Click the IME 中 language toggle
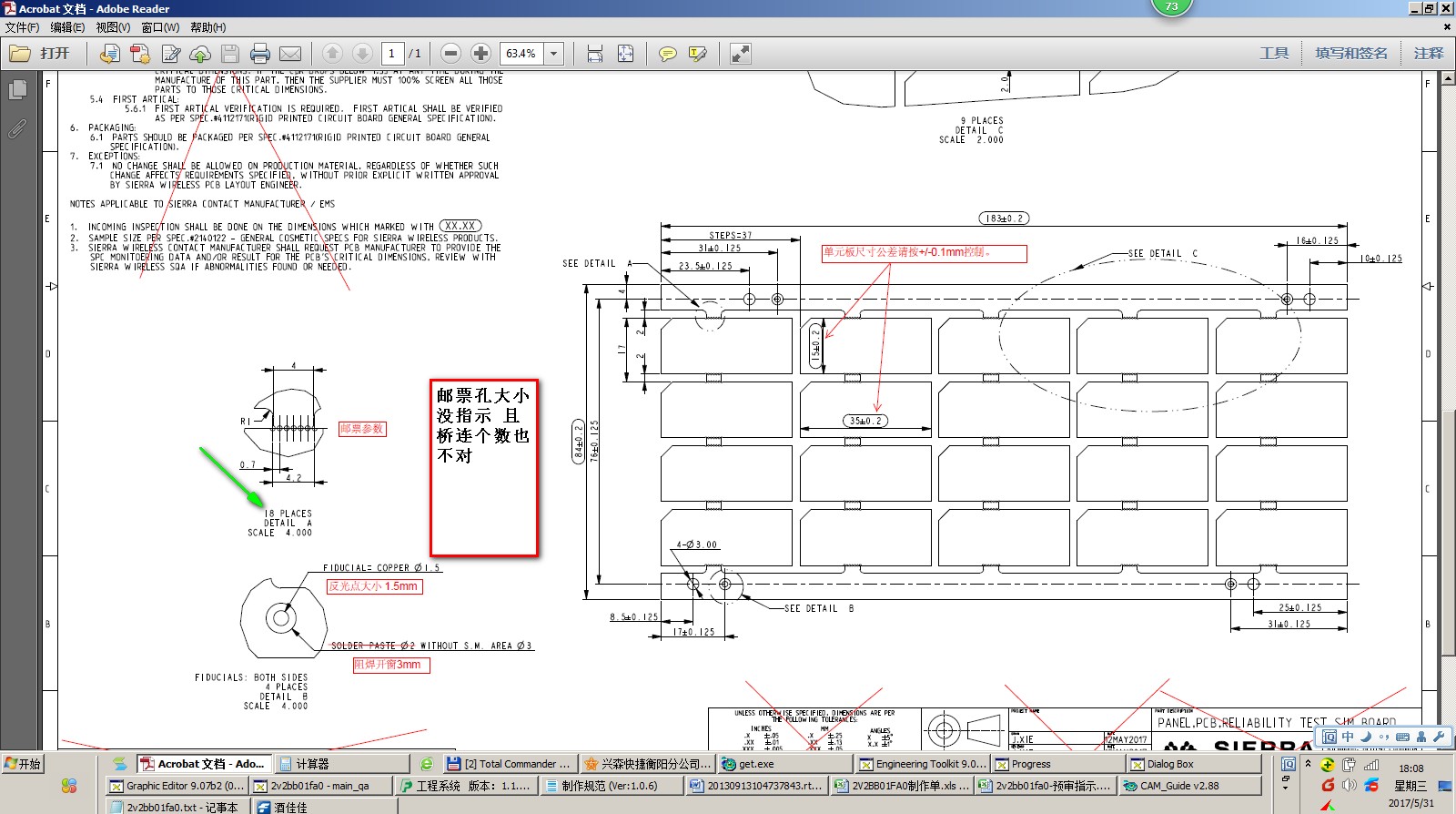1456x814 pixels. coord(1348,737)
